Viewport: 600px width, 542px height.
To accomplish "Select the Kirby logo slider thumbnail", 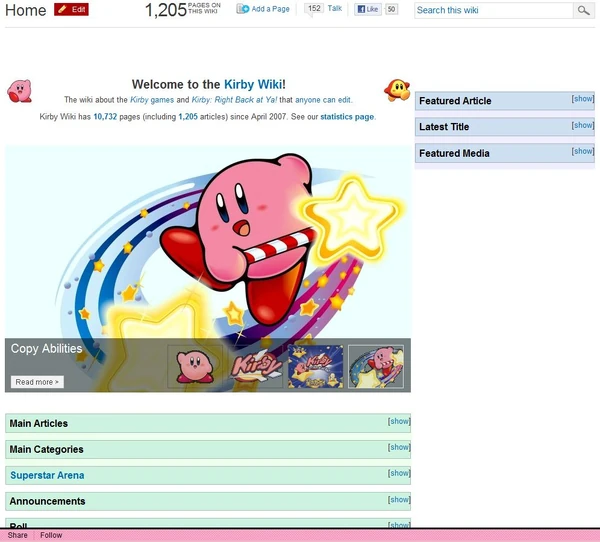I will point(255,367).
